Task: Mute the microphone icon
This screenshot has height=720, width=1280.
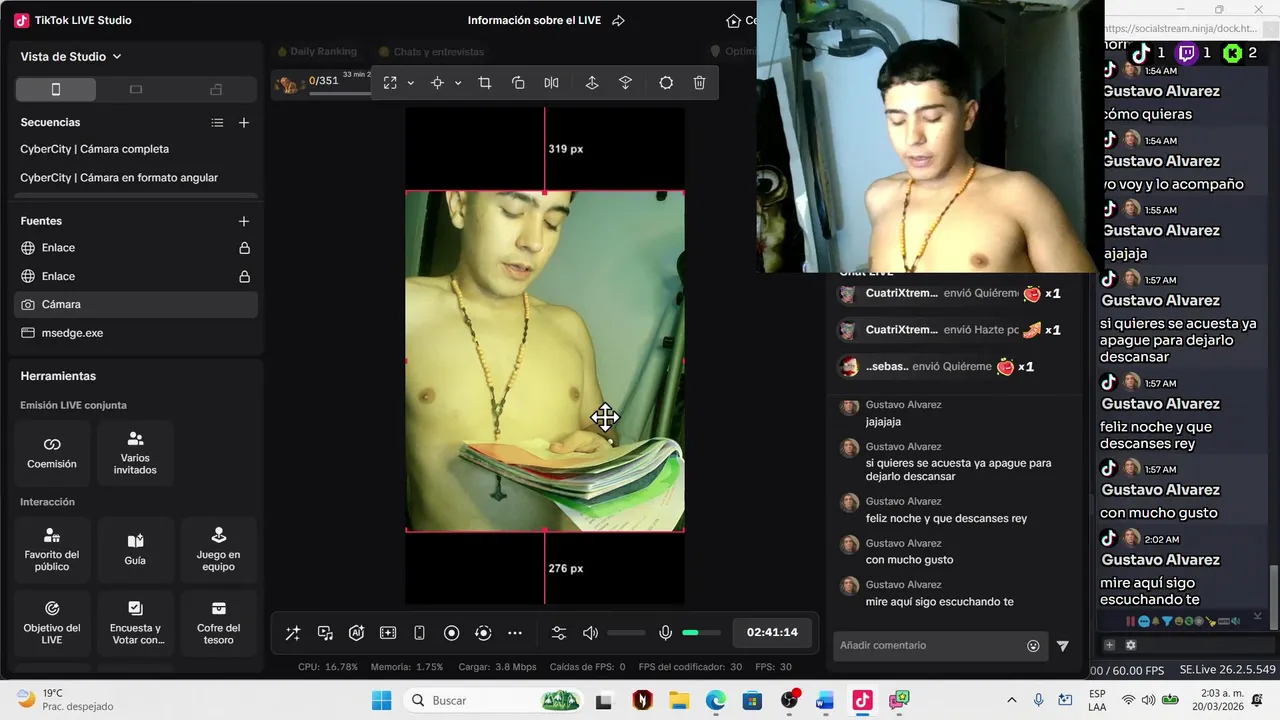Action: 665,633
